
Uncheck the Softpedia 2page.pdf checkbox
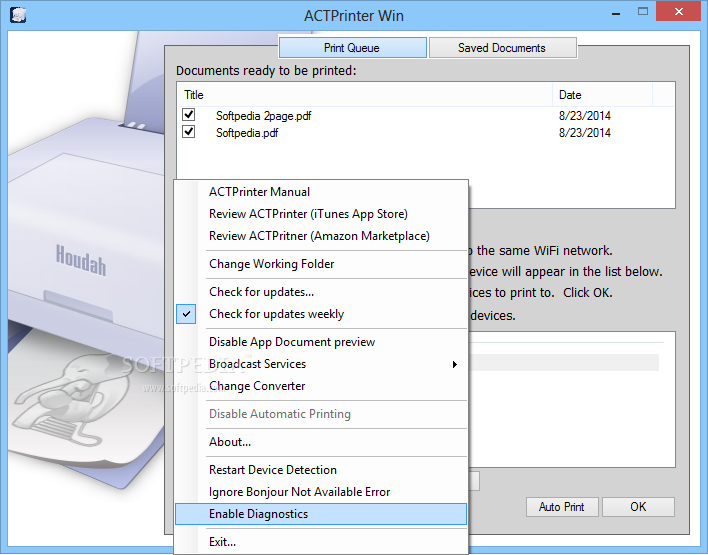(189, 115)
